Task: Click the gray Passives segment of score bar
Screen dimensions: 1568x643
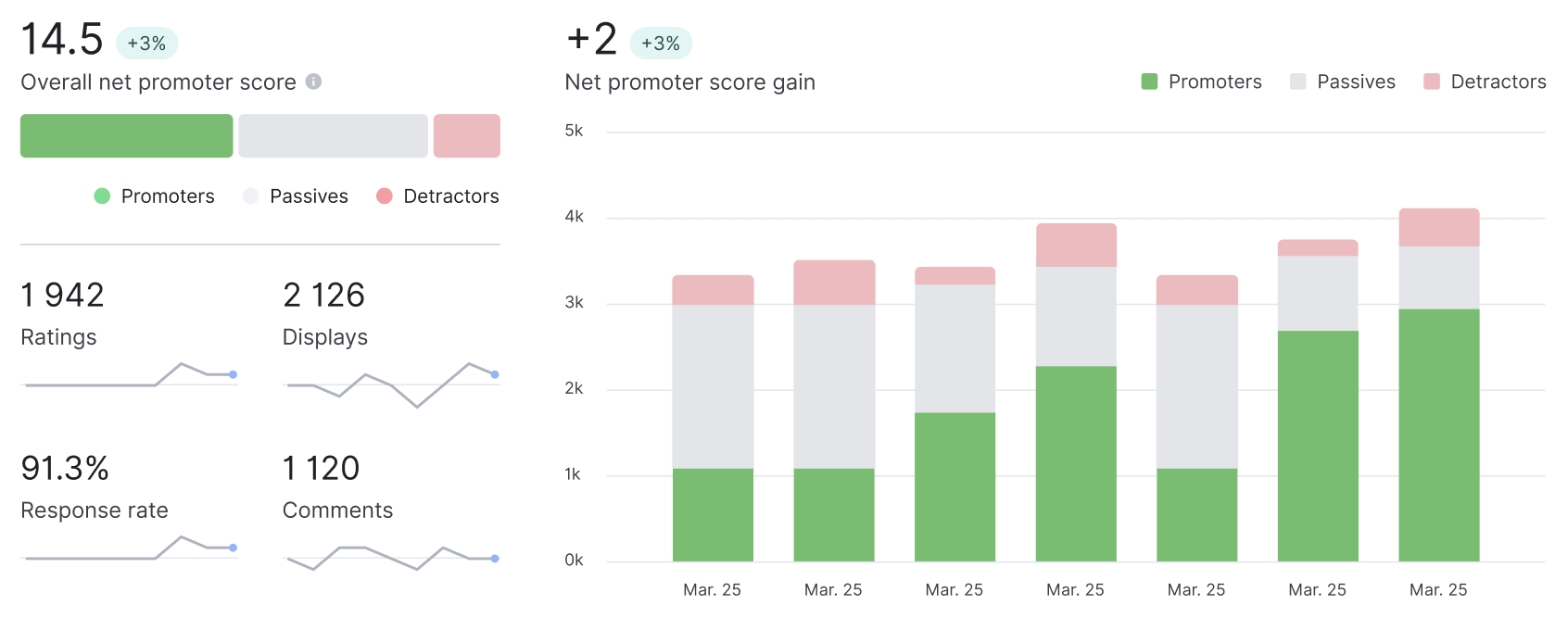Action: [x=333, y=136]
